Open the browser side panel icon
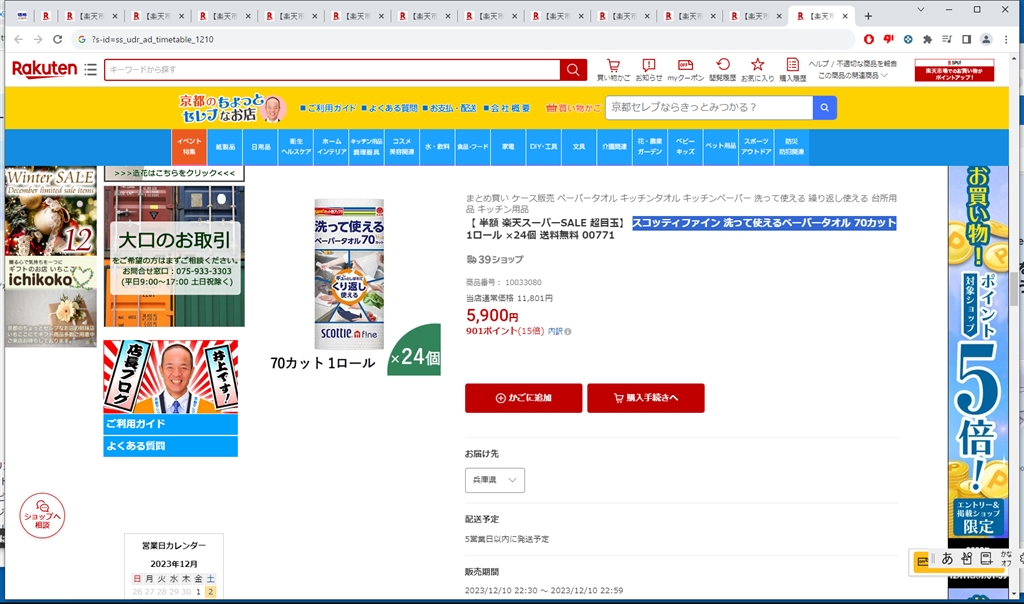 967,39
